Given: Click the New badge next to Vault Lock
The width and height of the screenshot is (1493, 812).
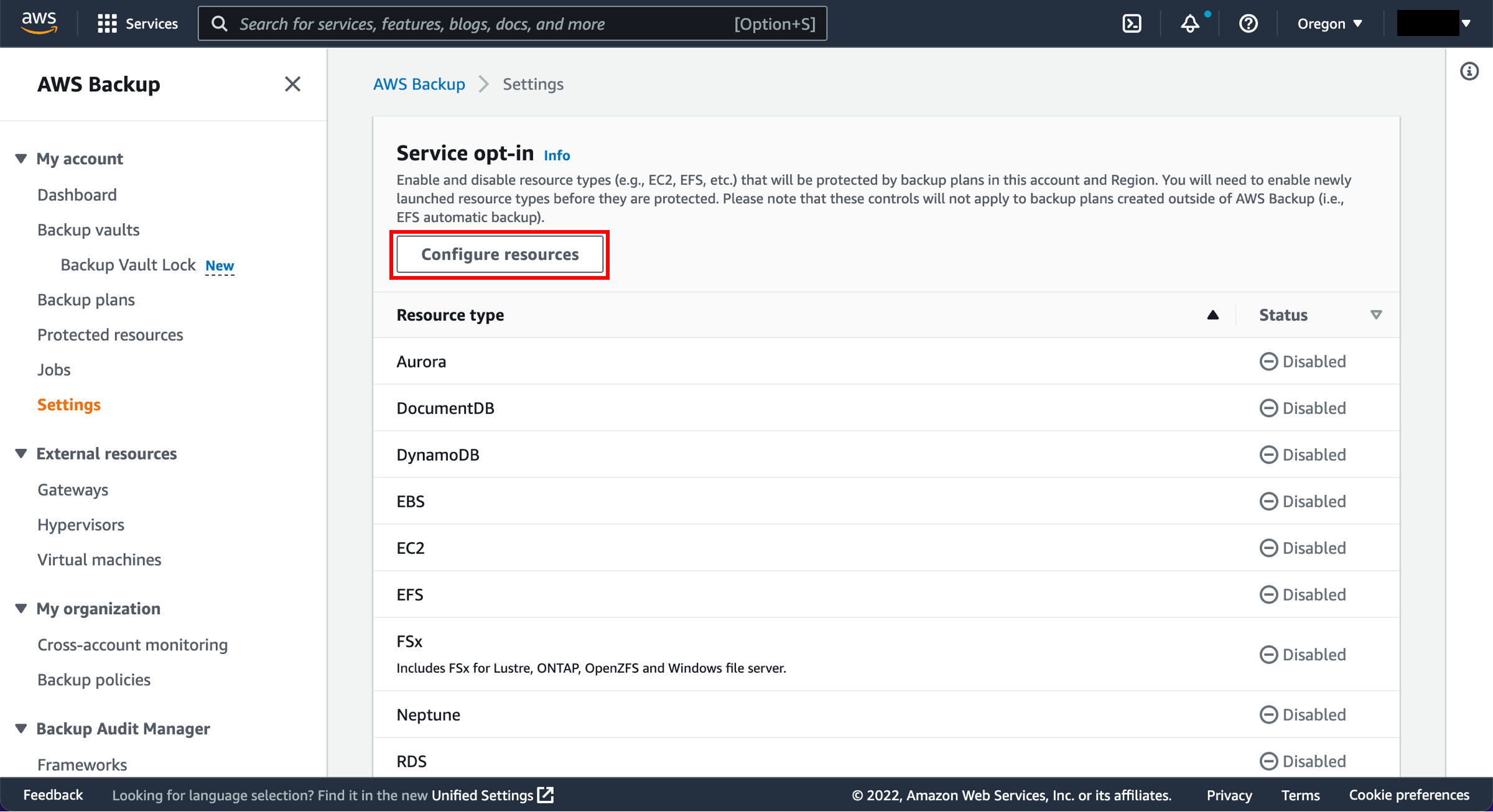Looking at the screenshot, I should pos(220,265).
